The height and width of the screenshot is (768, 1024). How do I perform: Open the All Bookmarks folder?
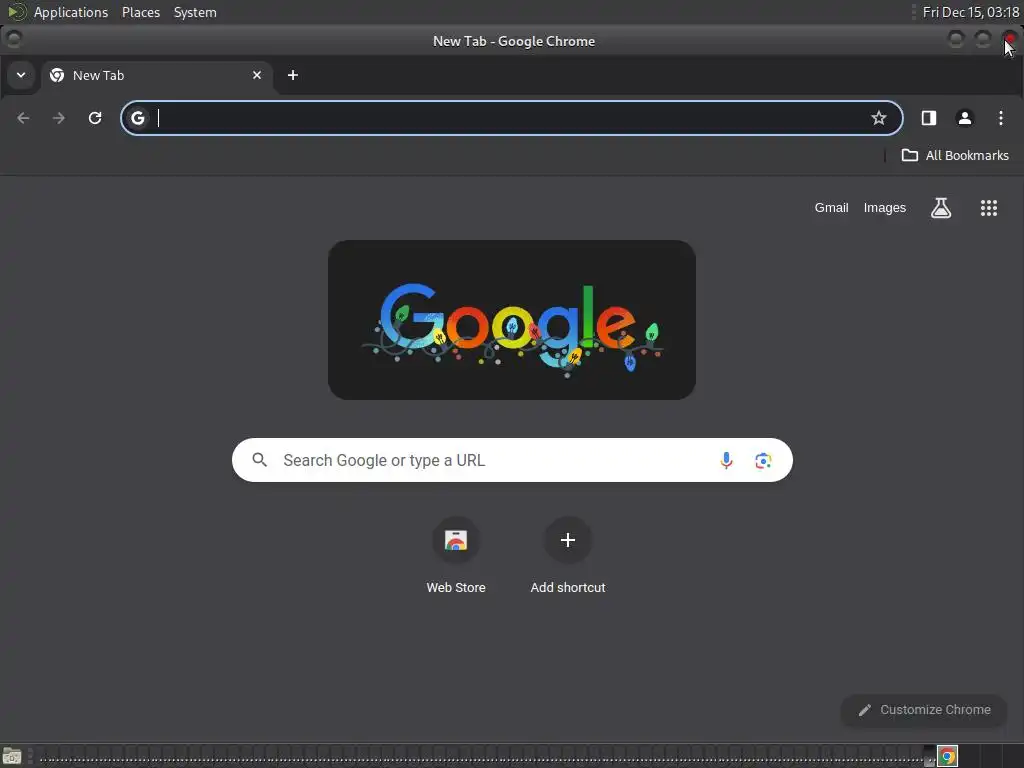coord(955,155)
